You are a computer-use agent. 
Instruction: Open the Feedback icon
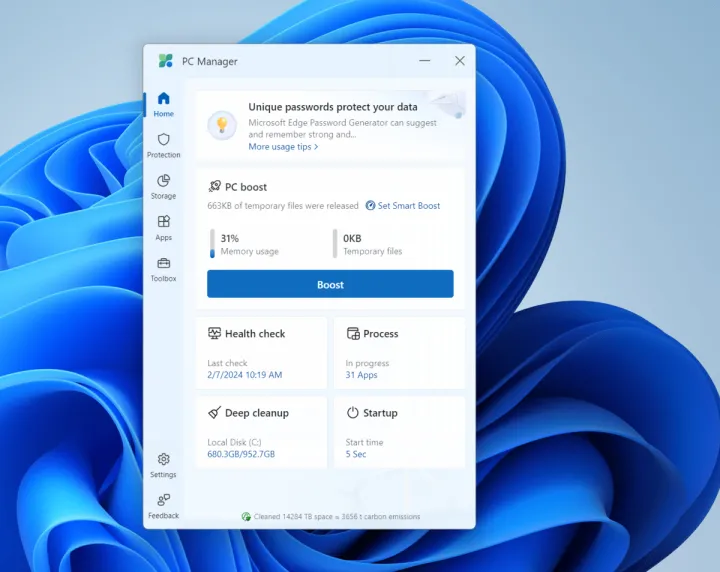[x=163, y=504]
